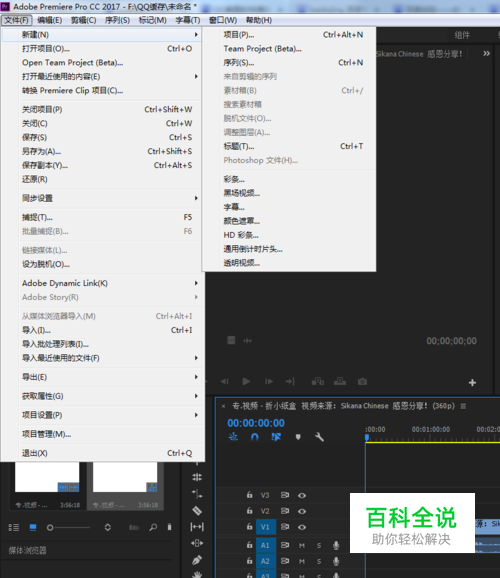
Task: Select the Rate Stretch tool
Action: point(197,494)
